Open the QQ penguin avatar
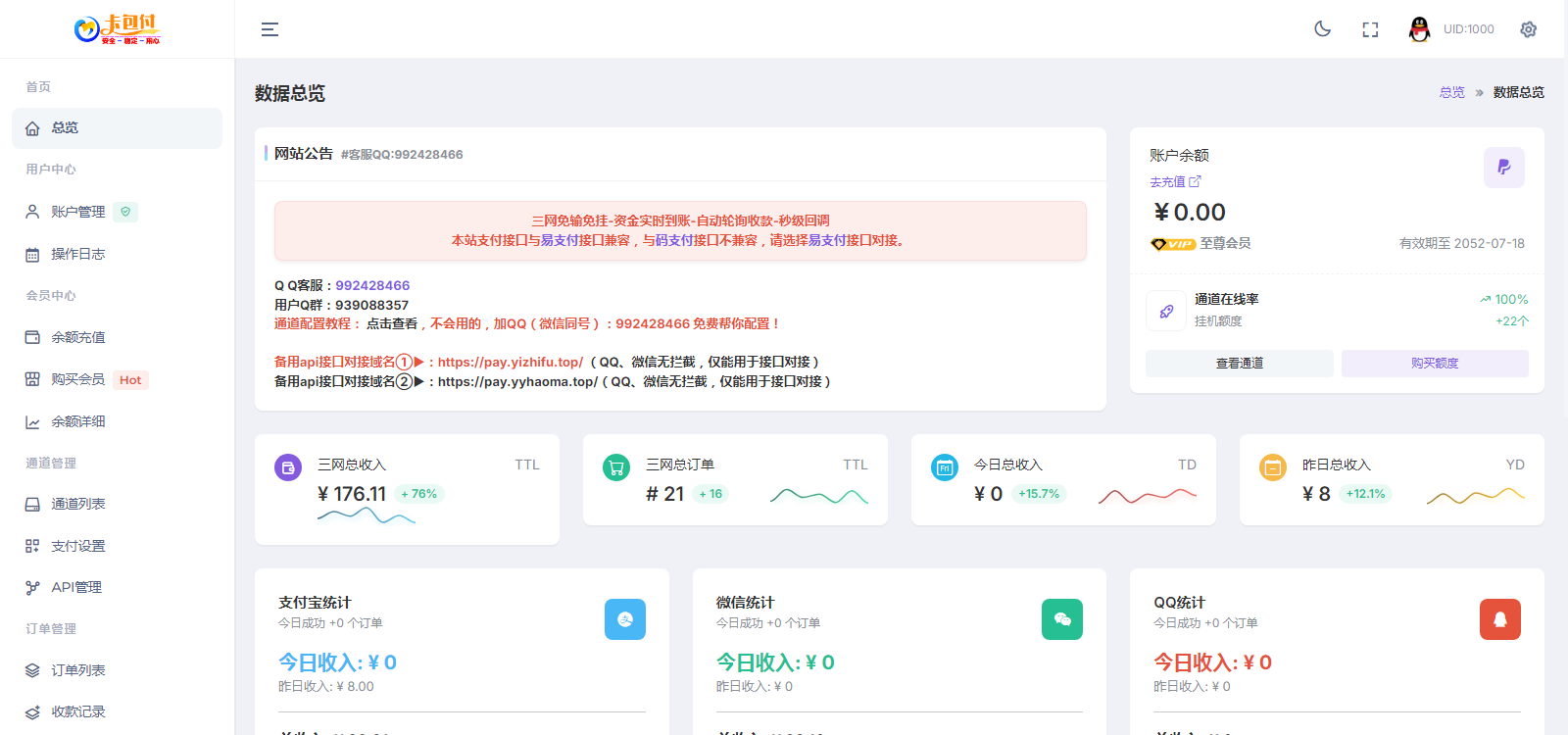This screenshot has height=735, width=1568. click(1419, 29)
